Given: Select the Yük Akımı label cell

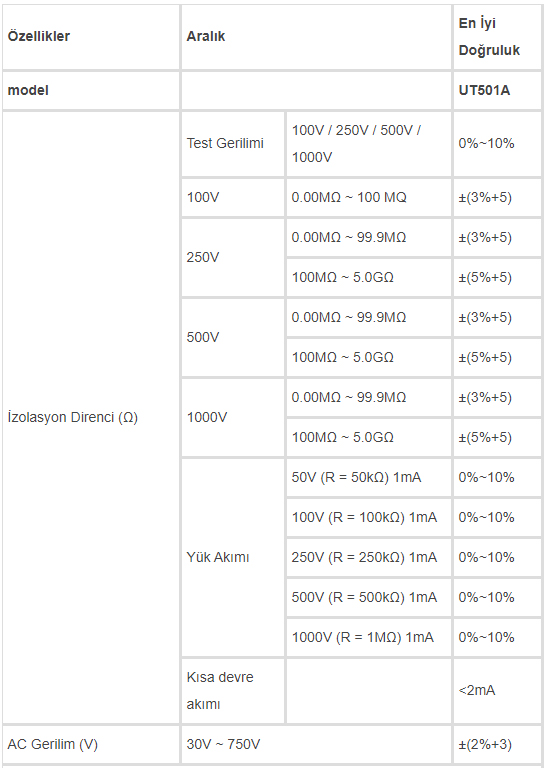Looking at the screenshot, I should tap(233, 557).
